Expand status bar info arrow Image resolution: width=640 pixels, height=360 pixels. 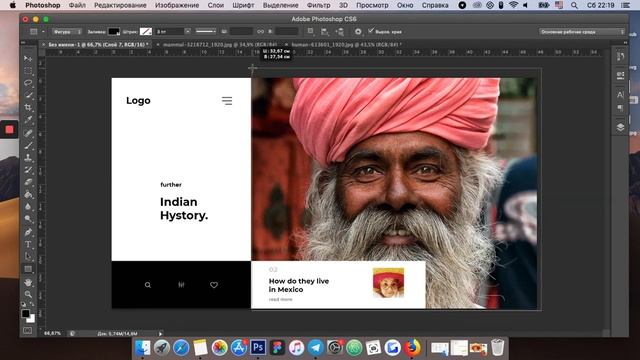(160, 333)
